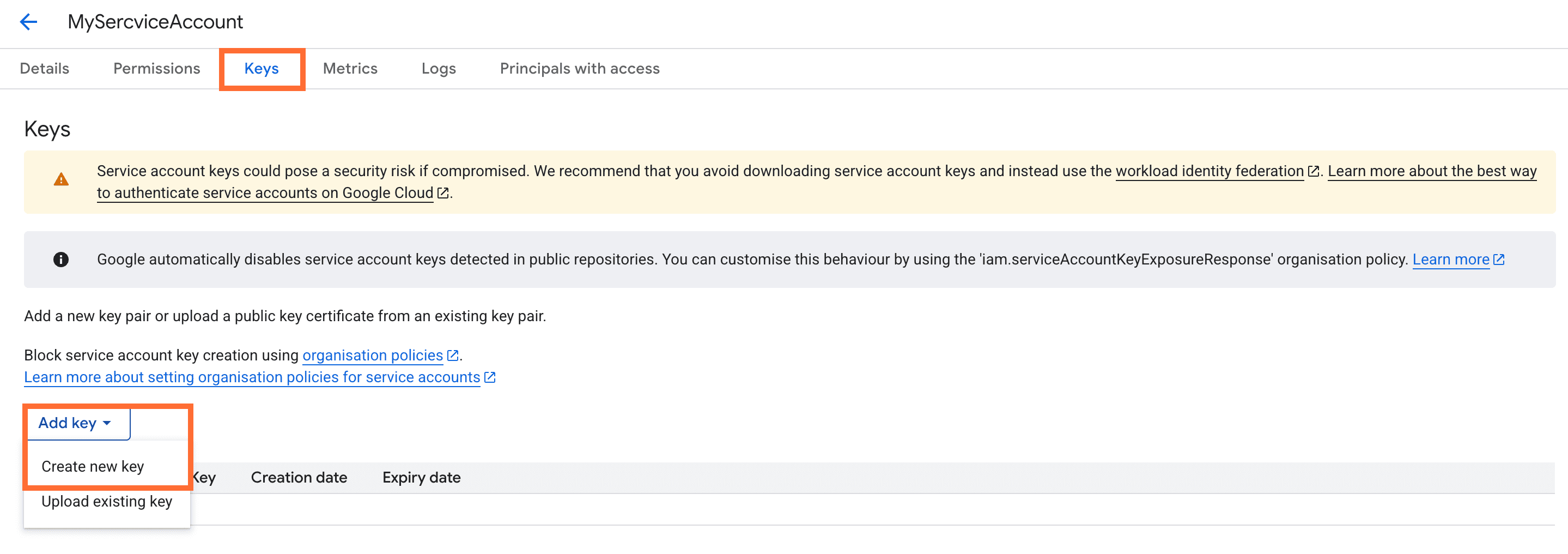Click the orange warning triangle icon

point(61,180)
